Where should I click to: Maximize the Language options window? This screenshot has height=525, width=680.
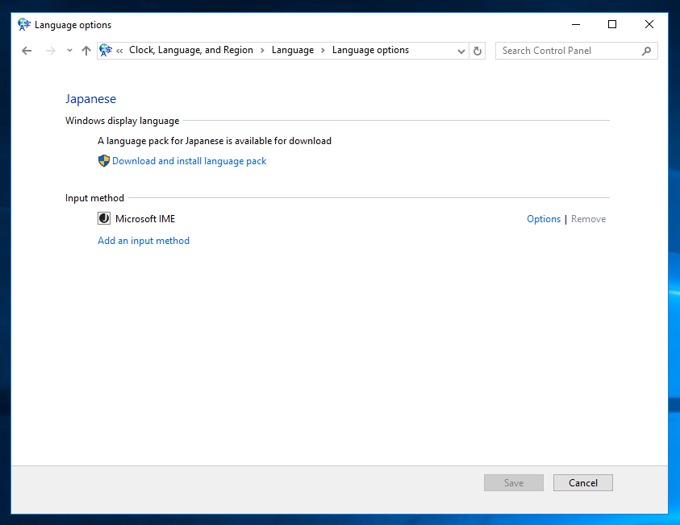click(612, 24)
